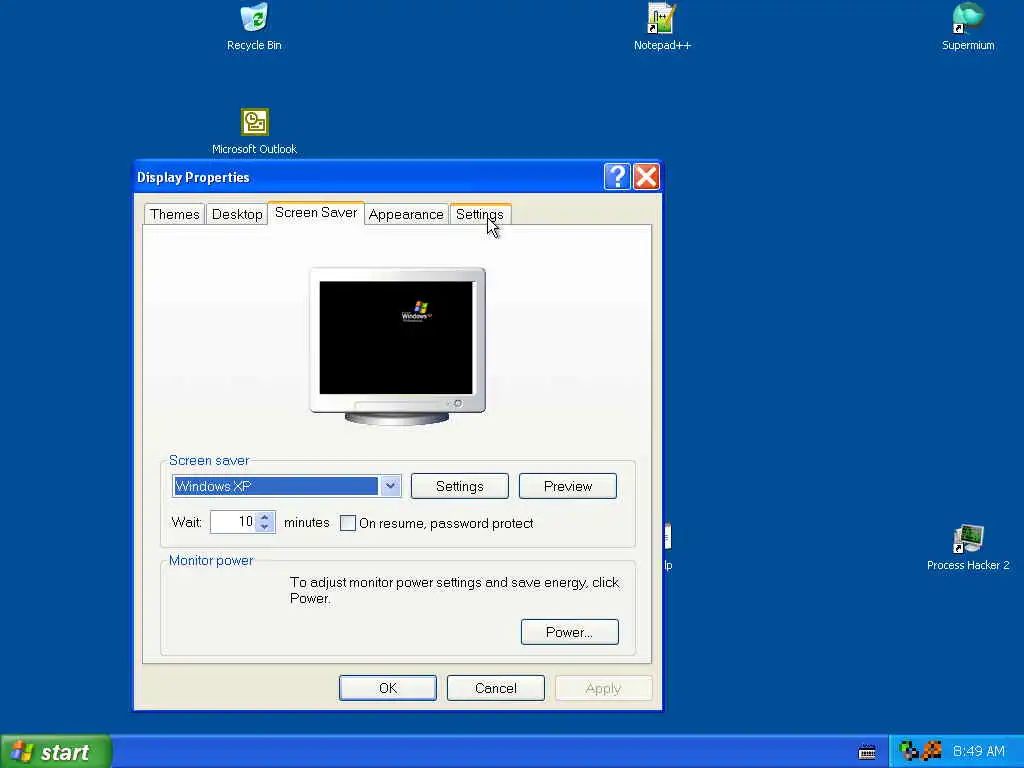
Task: Switch to the Desktop tab
Action: [x=237, y=214]
